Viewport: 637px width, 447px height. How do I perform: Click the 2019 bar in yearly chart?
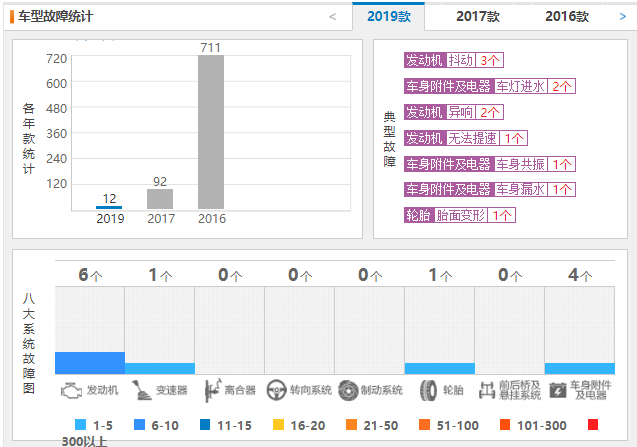coord(109,207)
